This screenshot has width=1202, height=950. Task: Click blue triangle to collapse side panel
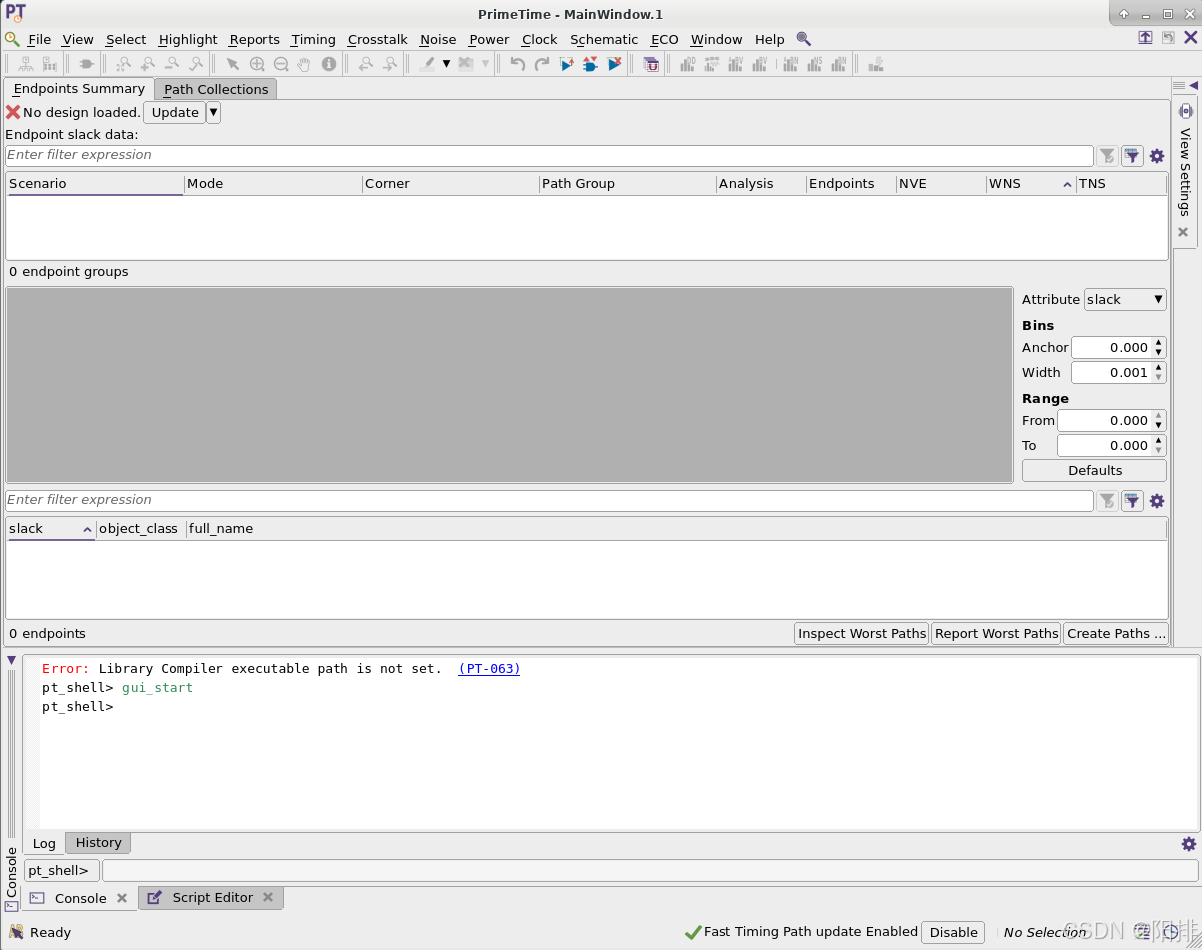tap(1193, 86)
